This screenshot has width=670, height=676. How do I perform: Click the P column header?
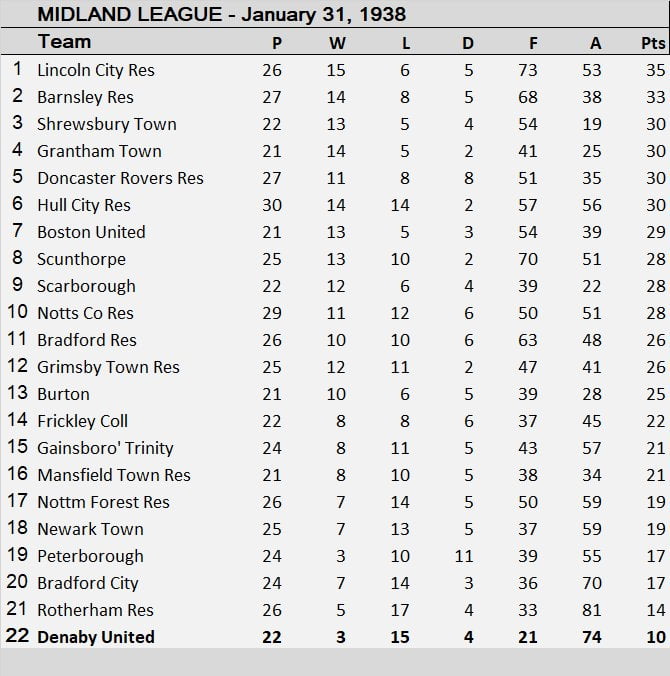(276, 43)
